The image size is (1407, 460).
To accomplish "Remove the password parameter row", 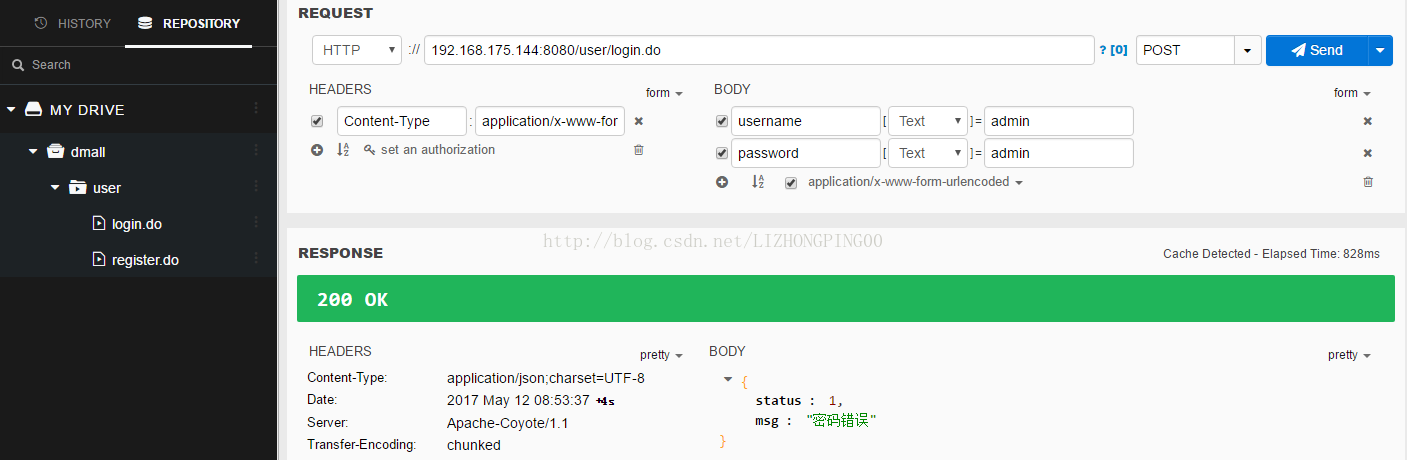I will point(1368,153).
